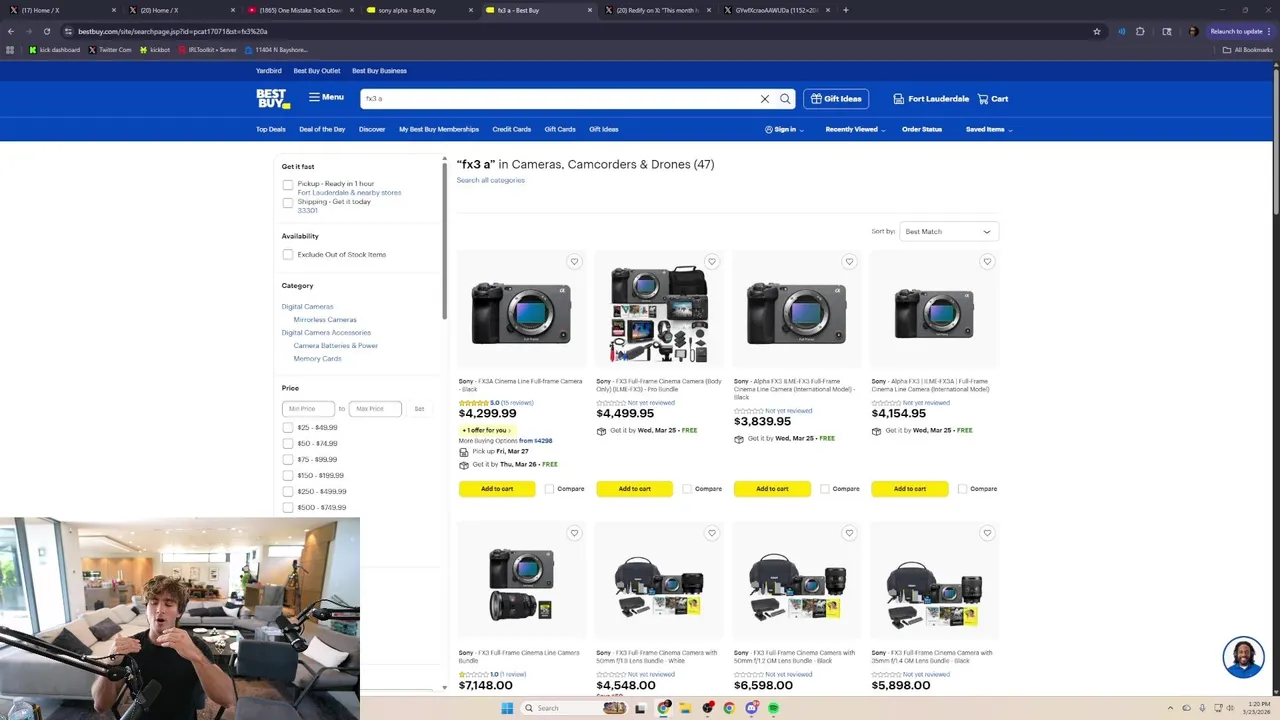Open the shopping Cart
Image resolution: width=1280 pixels, height=720 pixels.
993,99
